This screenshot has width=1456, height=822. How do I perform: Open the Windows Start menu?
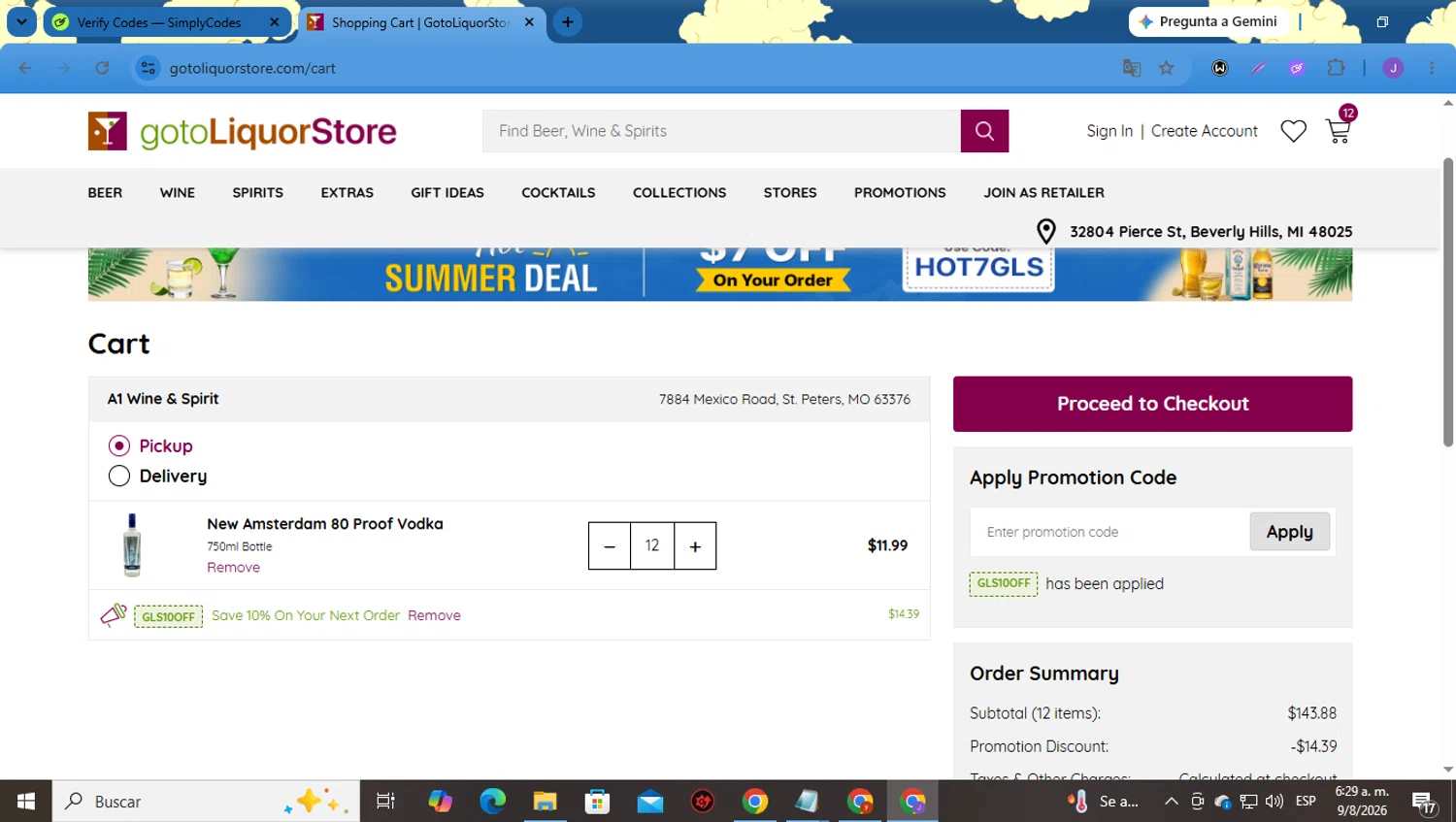[x=26, y=802]
